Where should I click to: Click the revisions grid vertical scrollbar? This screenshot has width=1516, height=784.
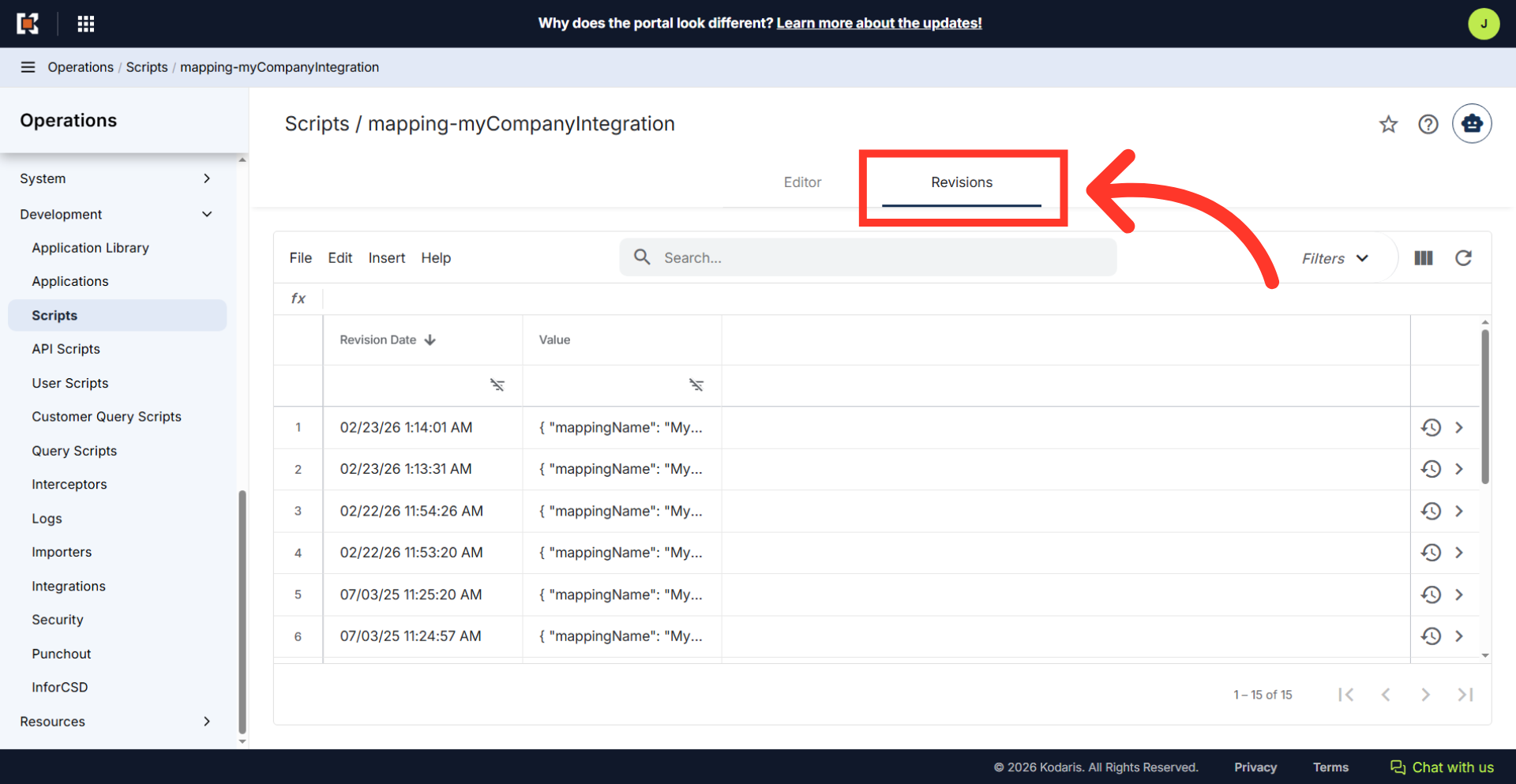pyautogui.click(x=1485, y=407)
